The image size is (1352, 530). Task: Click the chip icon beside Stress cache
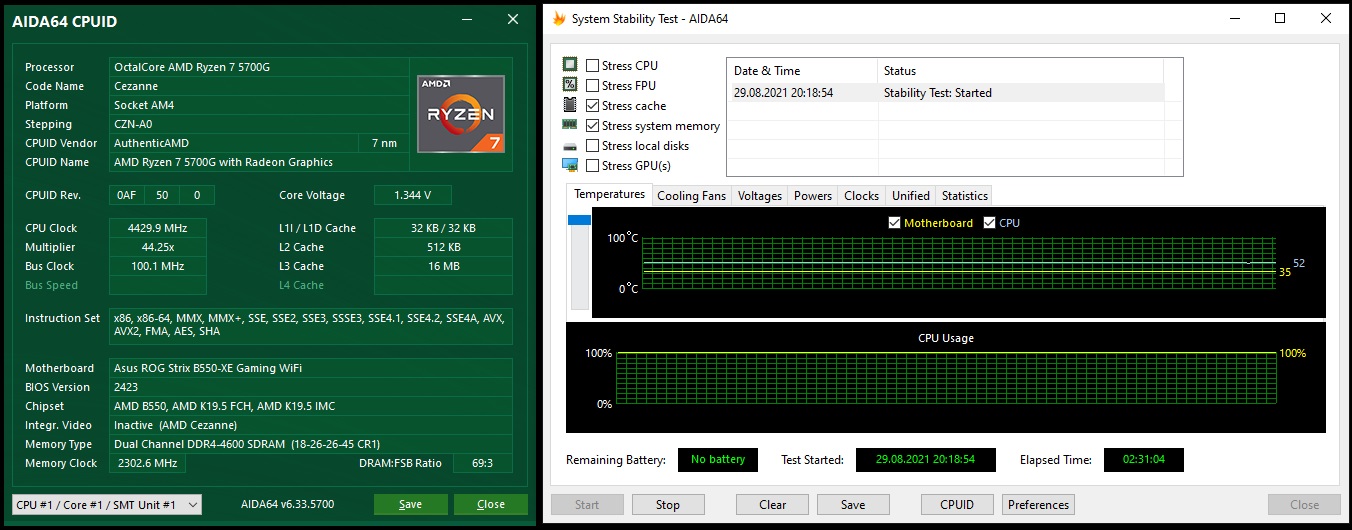[x=570, y=105]
